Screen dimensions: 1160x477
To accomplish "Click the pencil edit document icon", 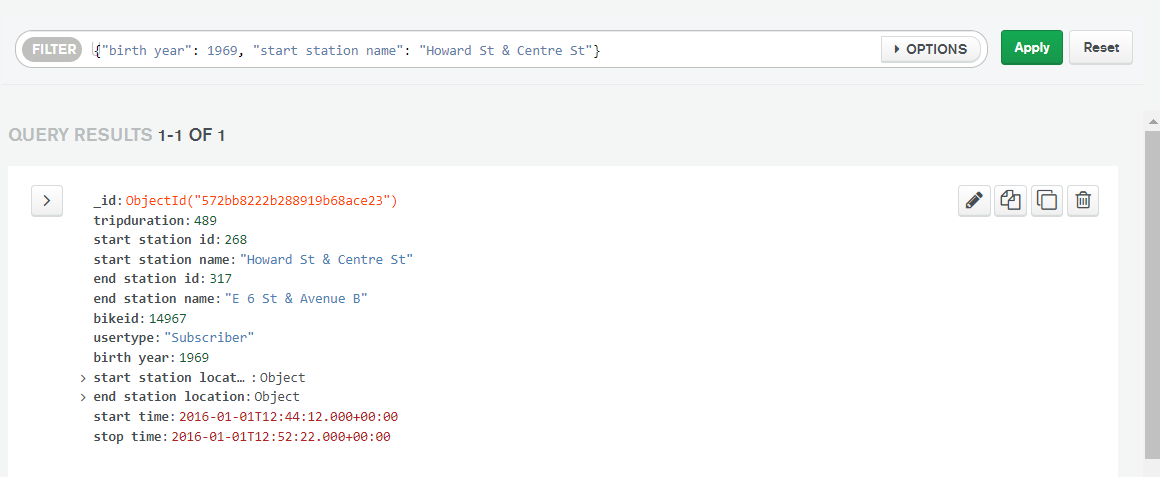I will (x=974, y=200).
